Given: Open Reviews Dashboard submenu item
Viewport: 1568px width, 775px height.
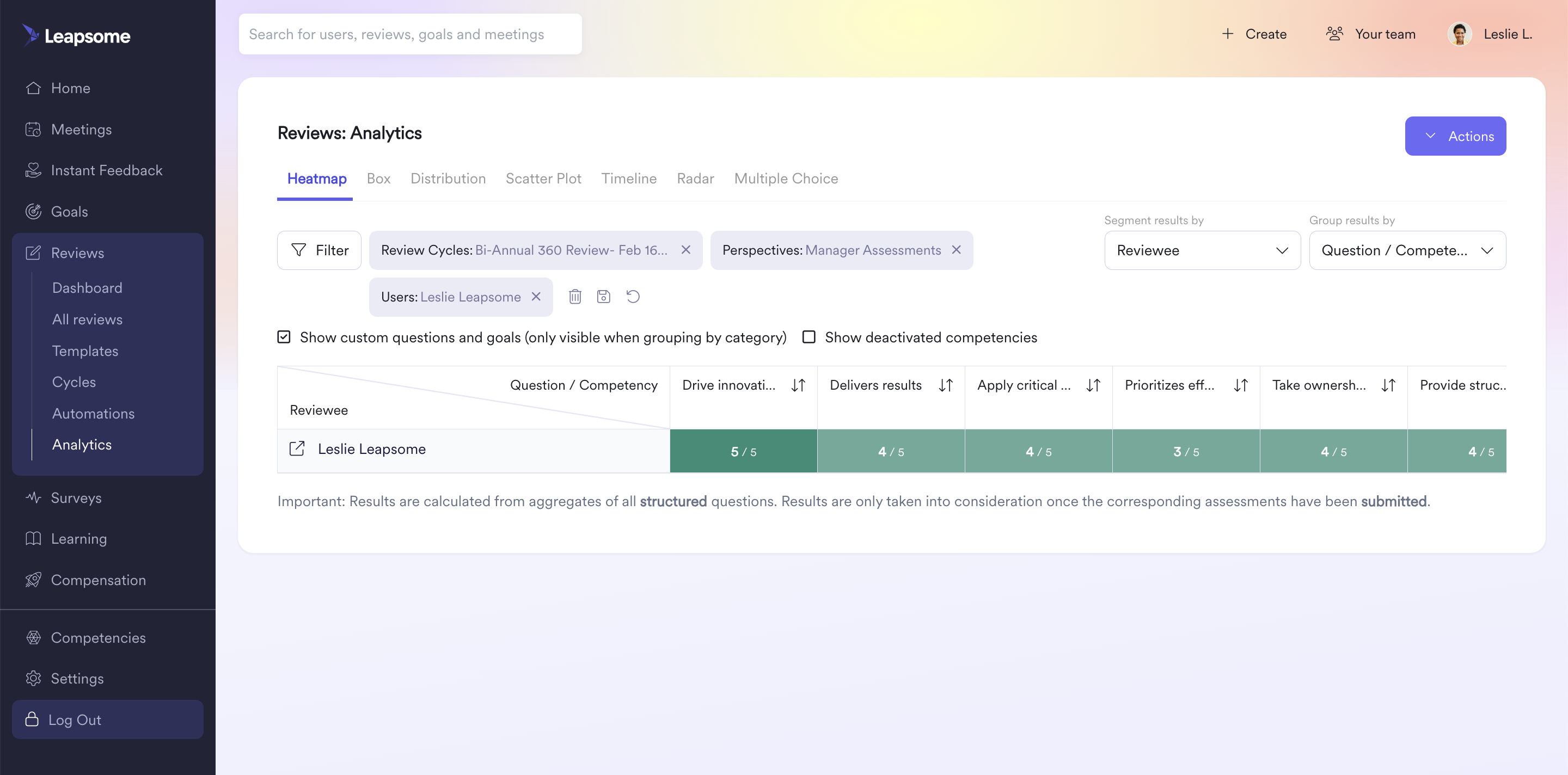Looking at the screenshot, I should [x=87, y=288].
